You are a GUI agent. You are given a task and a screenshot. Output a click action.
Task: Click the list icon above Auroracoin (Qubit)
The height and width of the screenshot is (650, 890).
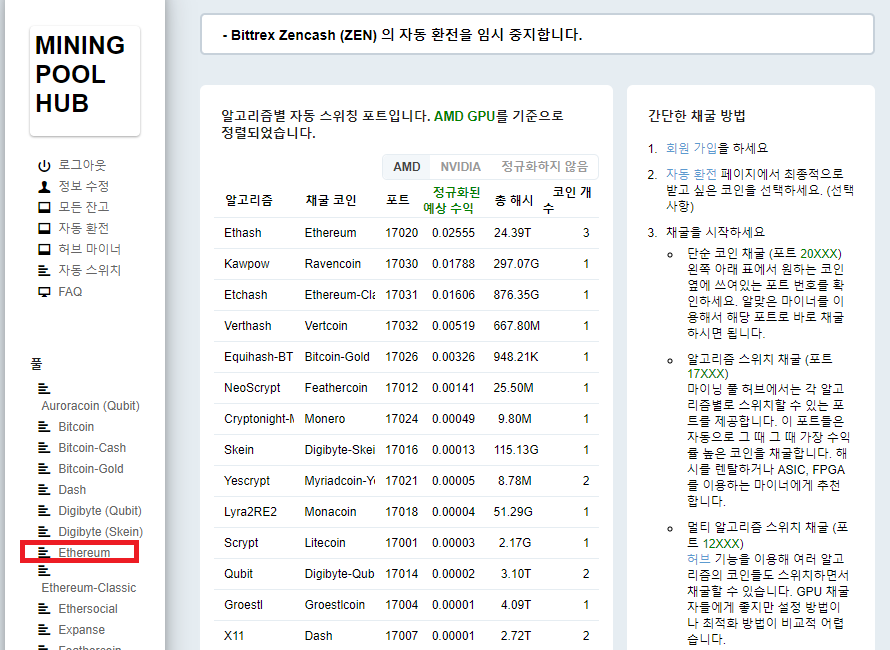[44, 389]
